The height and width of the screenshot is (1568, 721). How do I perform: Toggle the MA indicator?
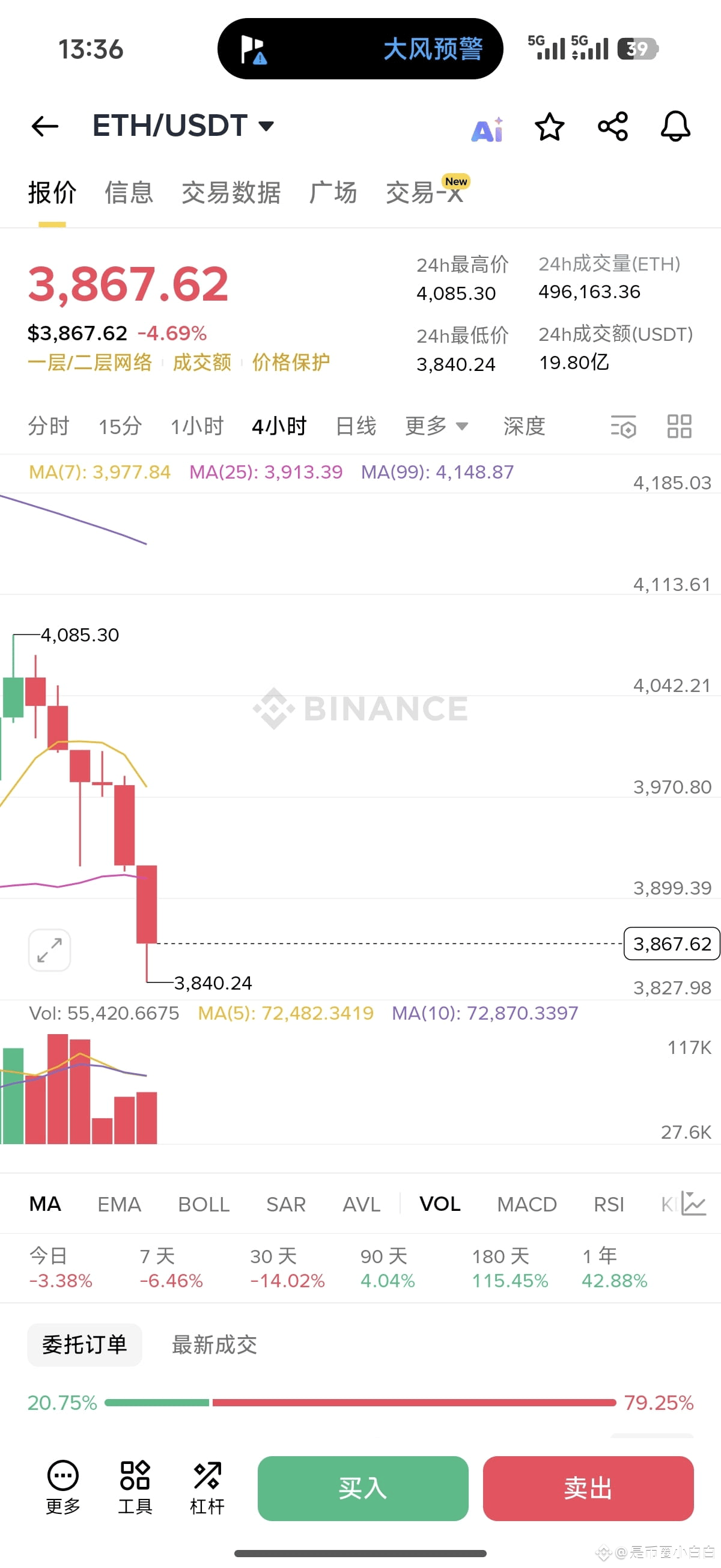point(45,1204)
